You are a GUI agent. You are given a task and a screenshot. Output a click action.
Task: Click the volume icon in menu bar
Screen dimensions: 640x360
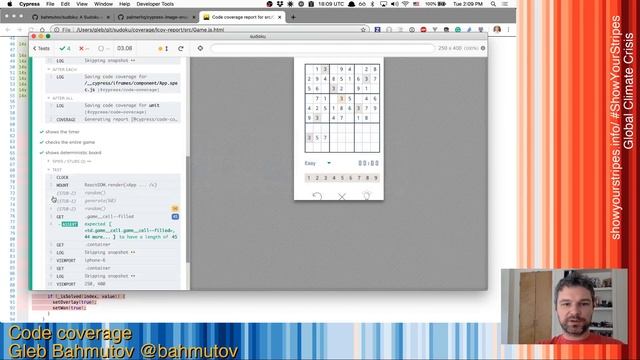click(395, 4)
